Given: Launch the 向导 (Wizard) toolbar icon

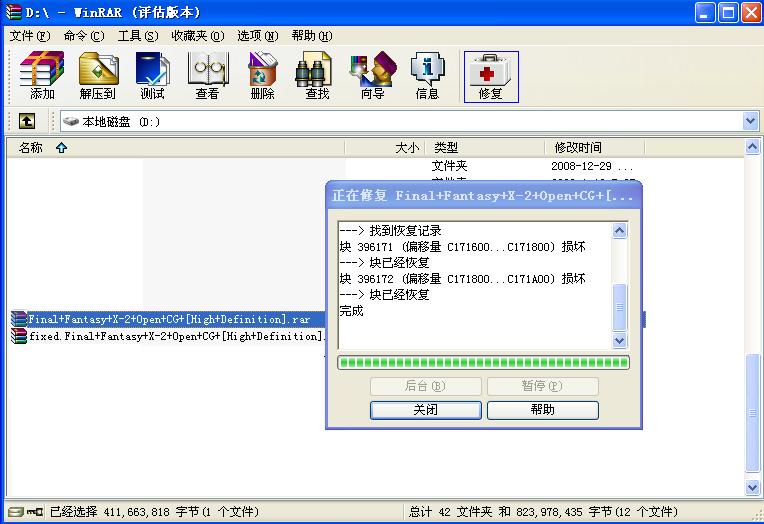Looking at the screenshot, I should [x=372, y=76].
